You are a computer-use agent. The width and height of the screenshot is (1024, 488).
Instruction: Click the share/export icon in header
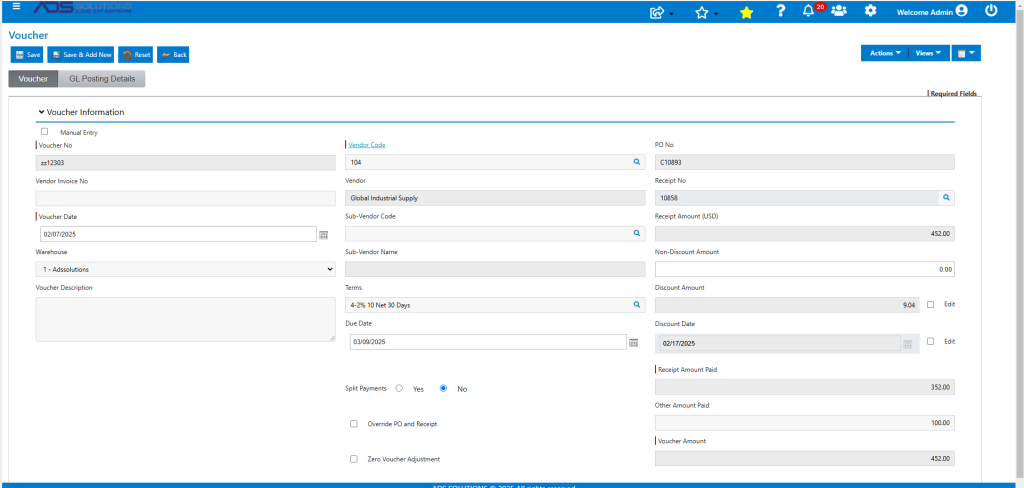click(x=657, y=12)
